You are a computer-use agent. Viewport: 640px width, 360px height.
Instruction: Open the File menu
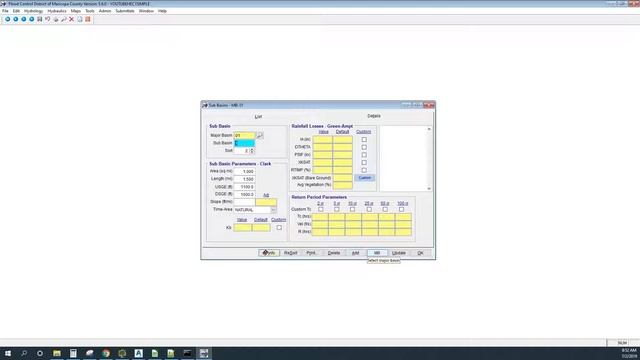tap(5, 11)
